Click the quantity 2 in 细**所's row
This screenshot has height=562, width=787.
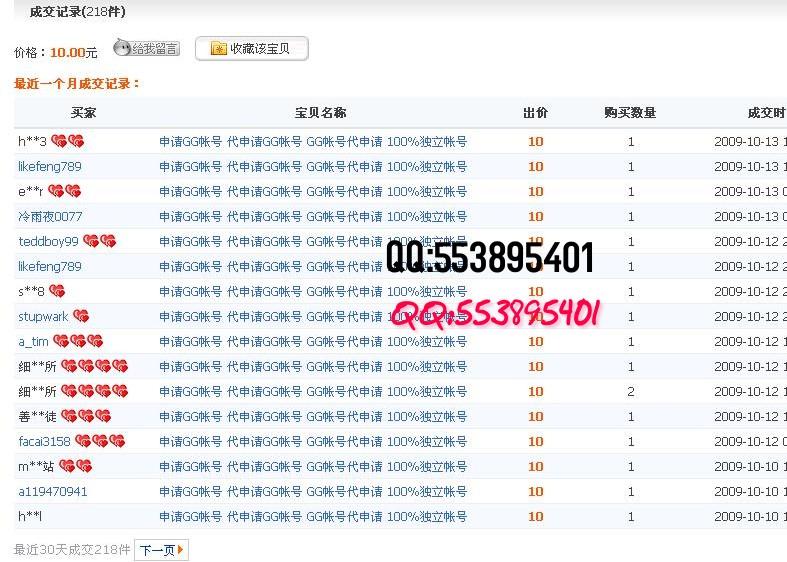[x=631, y=391]
